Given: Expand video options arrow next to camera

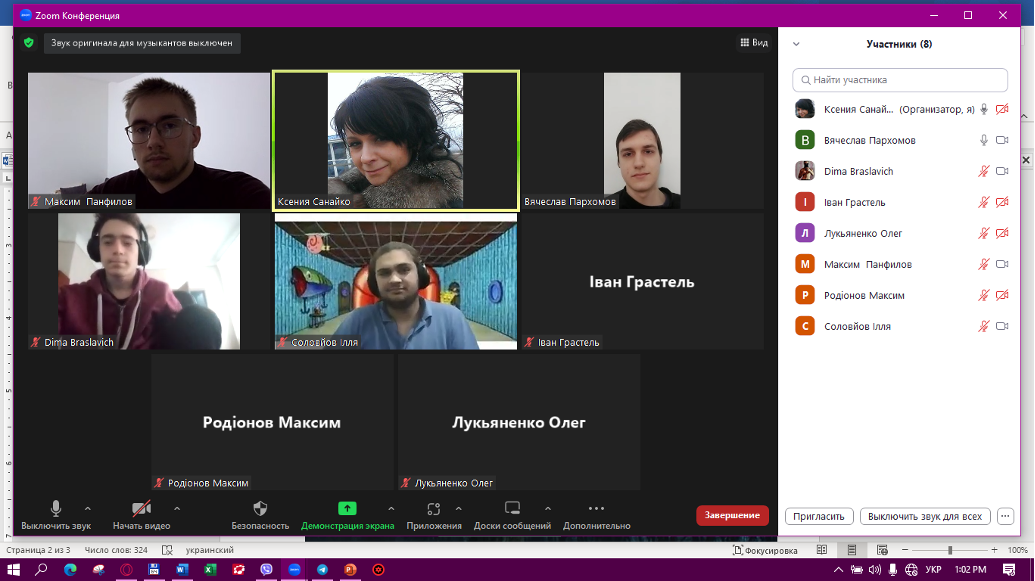Looking at the screenshot, I should [x=177, y=508].
